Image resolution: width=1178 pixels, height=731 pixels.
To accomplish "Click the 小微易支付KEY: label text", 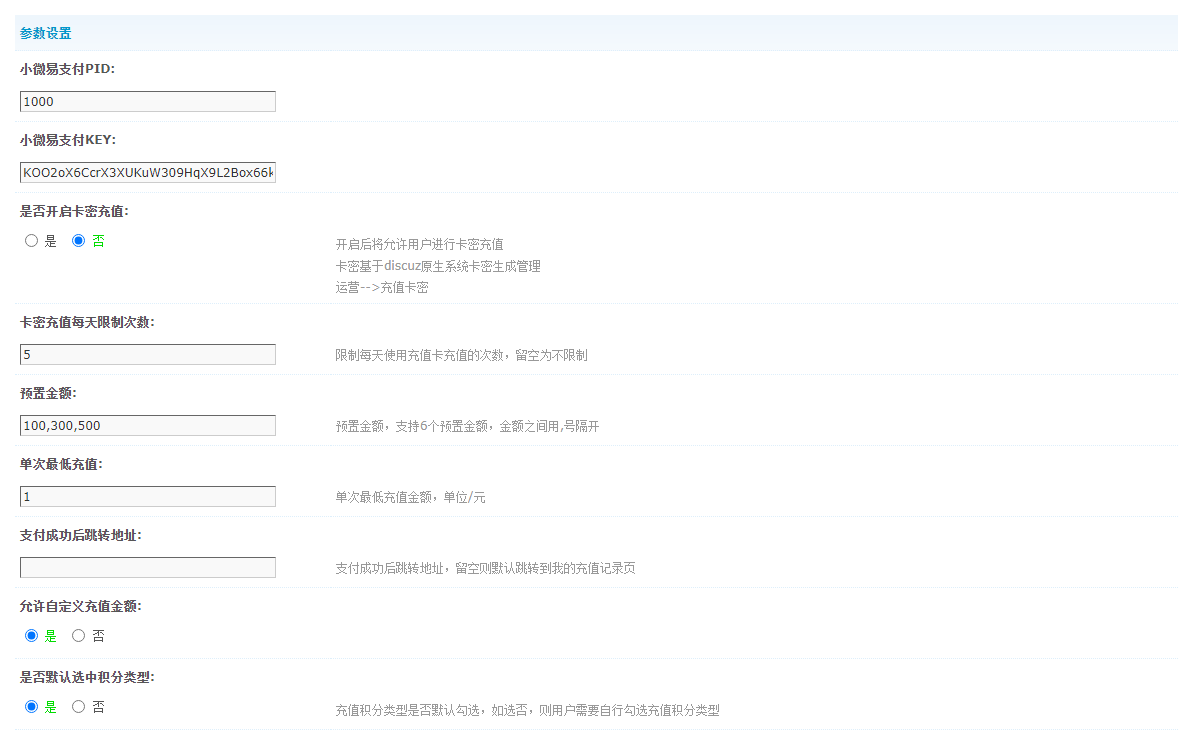I will point(68,140).
